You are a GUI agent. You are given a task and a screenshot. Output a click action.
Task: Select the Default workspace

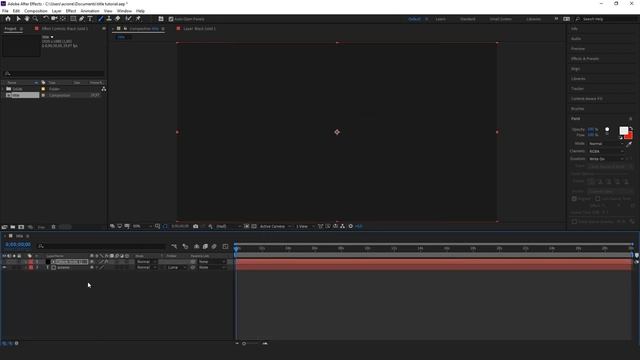414,19
